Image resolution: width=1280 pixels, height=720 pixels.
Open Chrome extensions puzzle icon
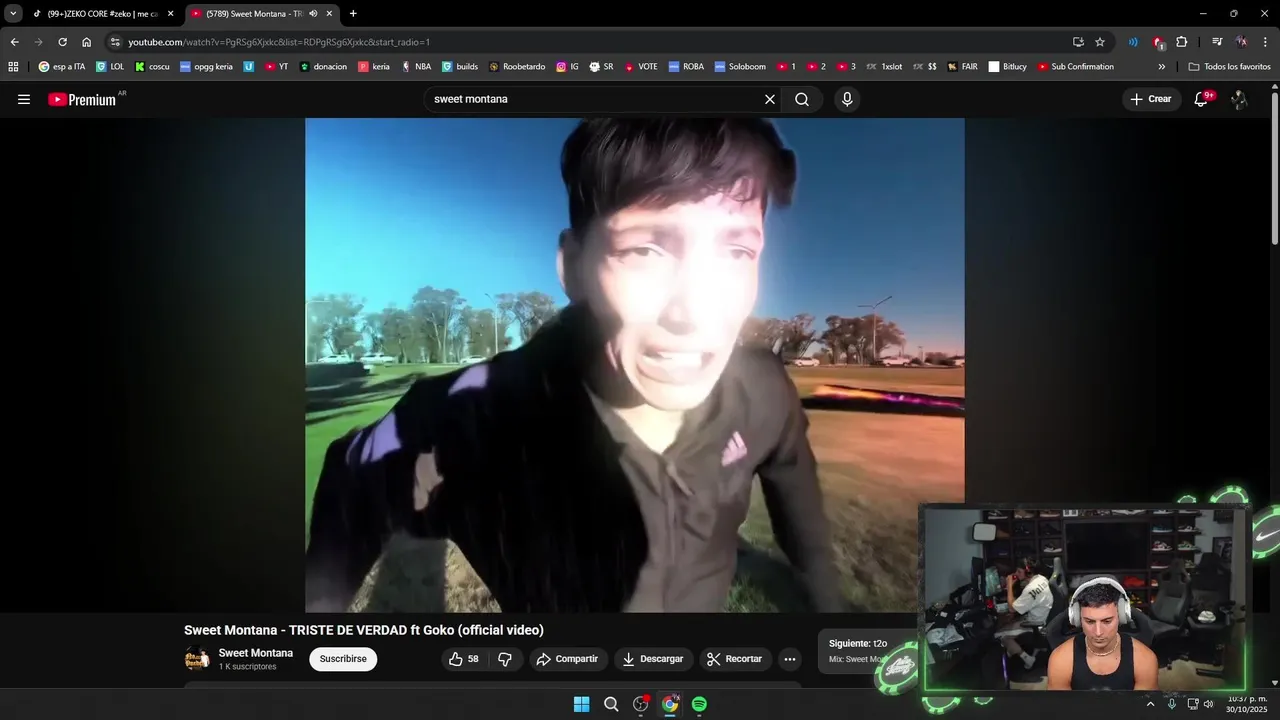pos(1182,42)
